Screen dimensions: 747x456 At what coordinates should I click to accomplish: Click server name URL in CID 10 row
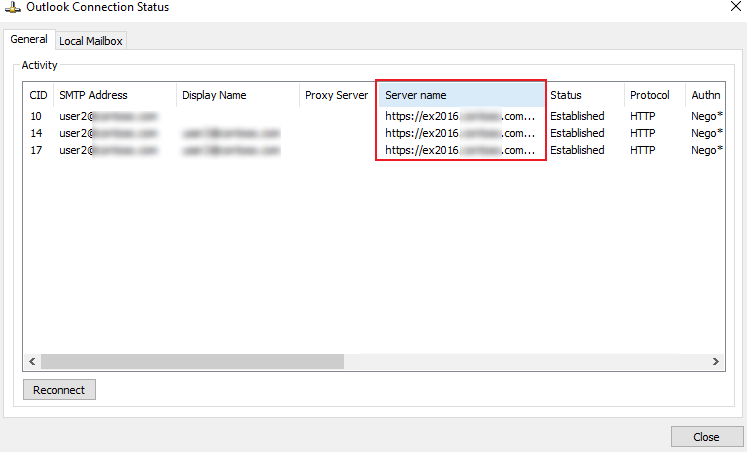point(460,116)
